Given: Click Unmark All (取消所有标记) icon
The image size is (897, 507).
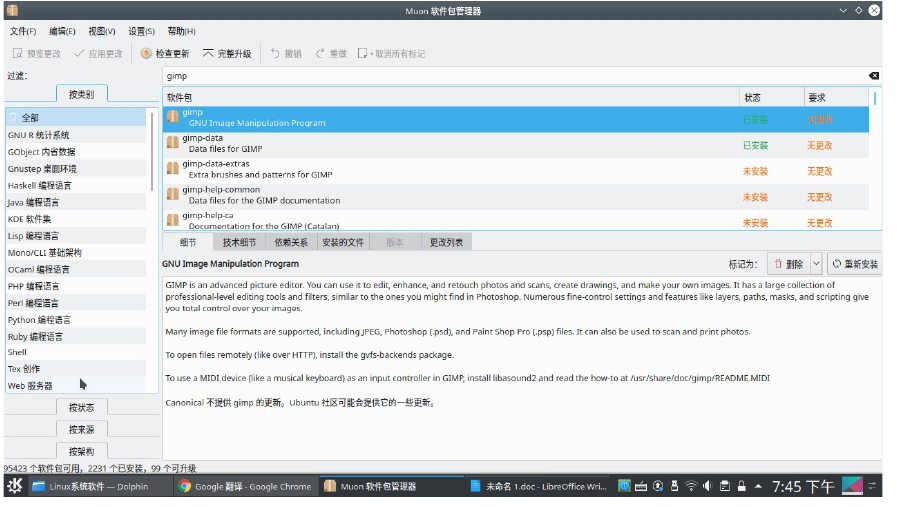Looking at the screenshot, I should coord(363,54).
